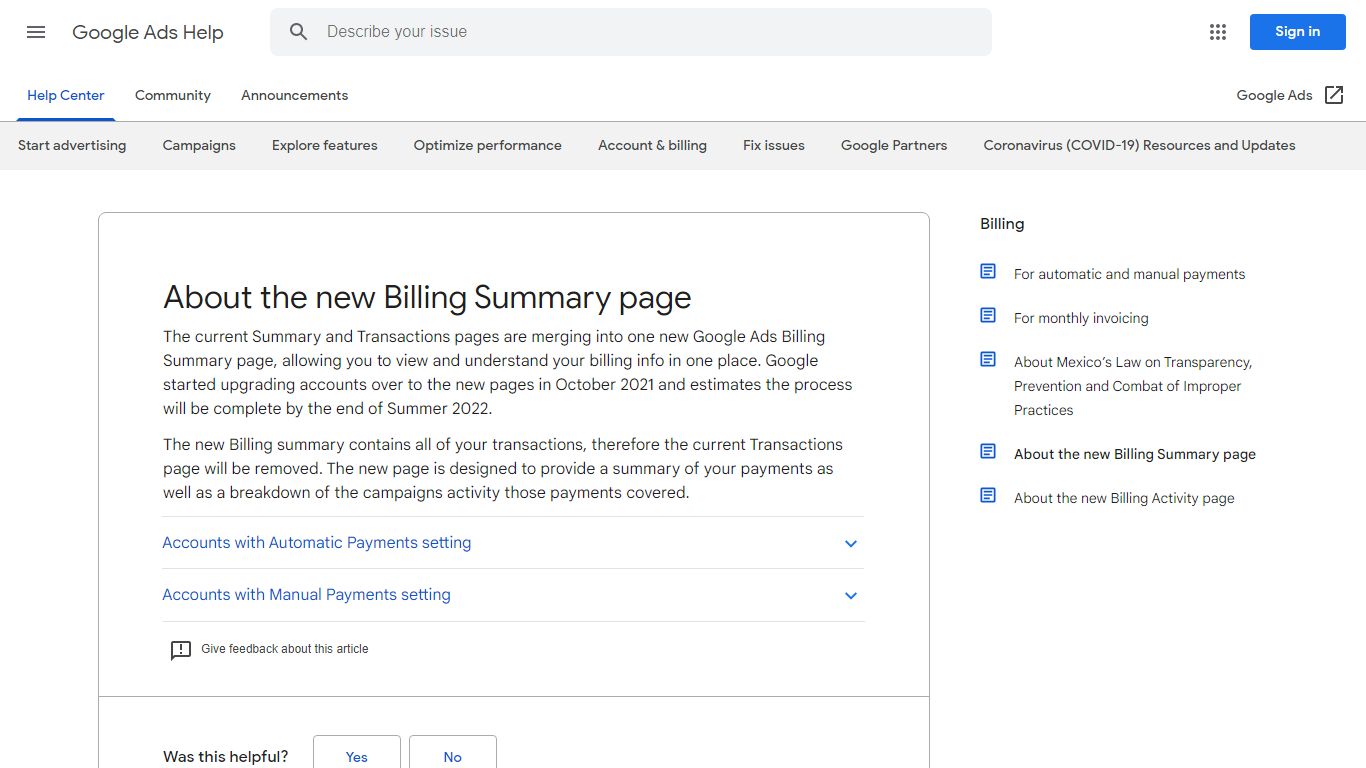Open the Account & billing category
This screenshot has width=1366, height=768.
click(652, 146)
